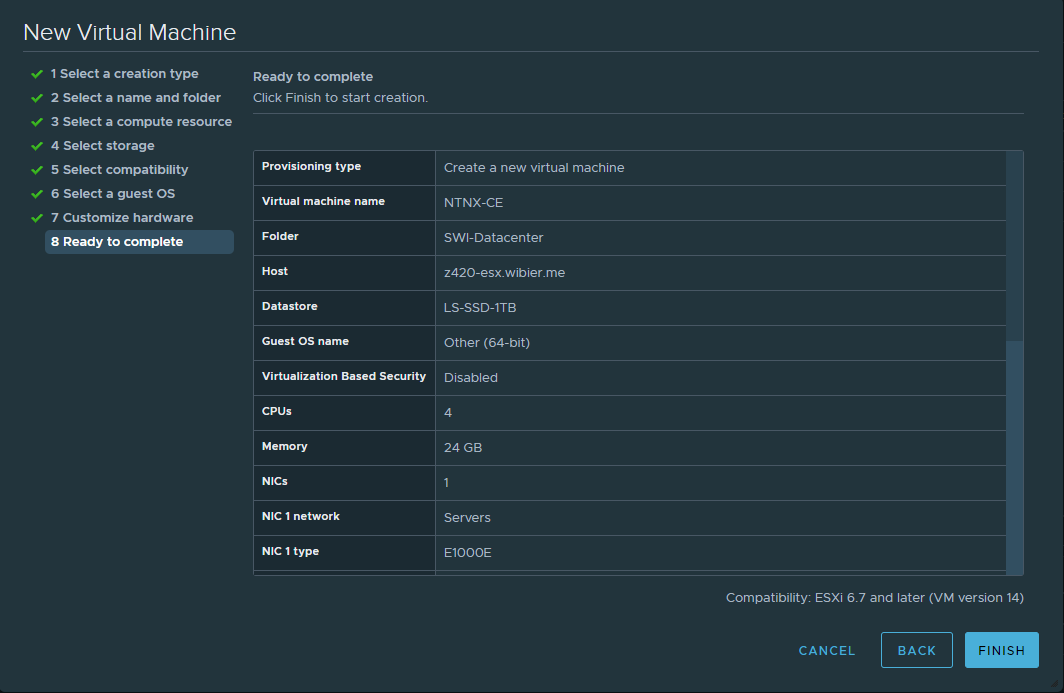Open step 6 Select a guest OS
The width and height of the screenshot is (1064, 693).
pyautogui.click(x=112, y=194)
